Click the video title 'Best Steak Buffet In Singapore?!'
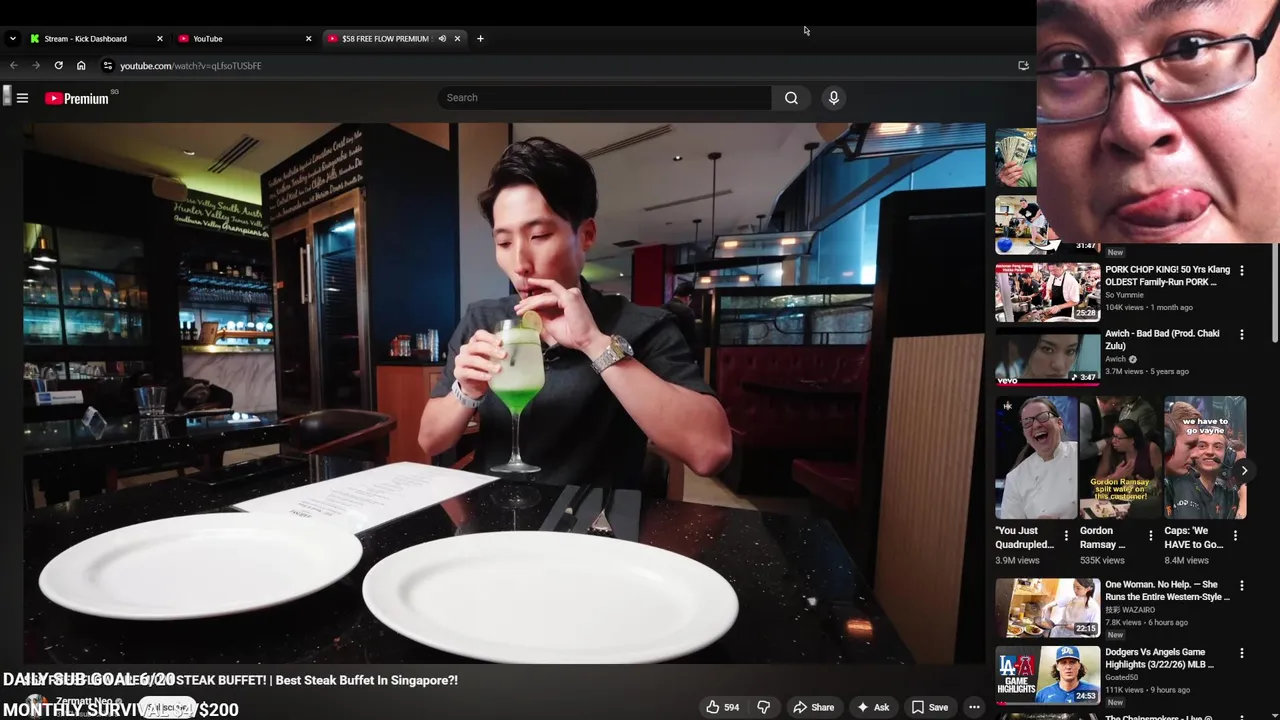The image size is (1280, 720). pos(367,680)
